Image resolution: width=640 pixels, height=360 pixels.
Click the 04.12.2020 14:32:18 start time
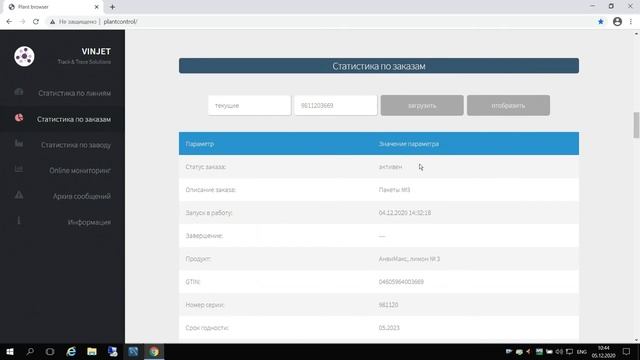point(404,213)
